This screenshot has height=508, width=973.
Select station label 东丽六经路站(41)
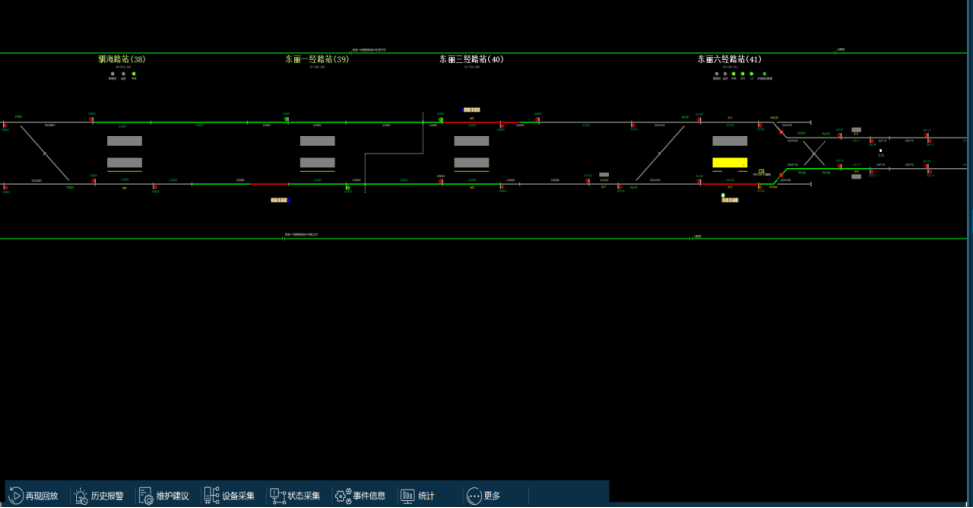[x=729, y=59]
